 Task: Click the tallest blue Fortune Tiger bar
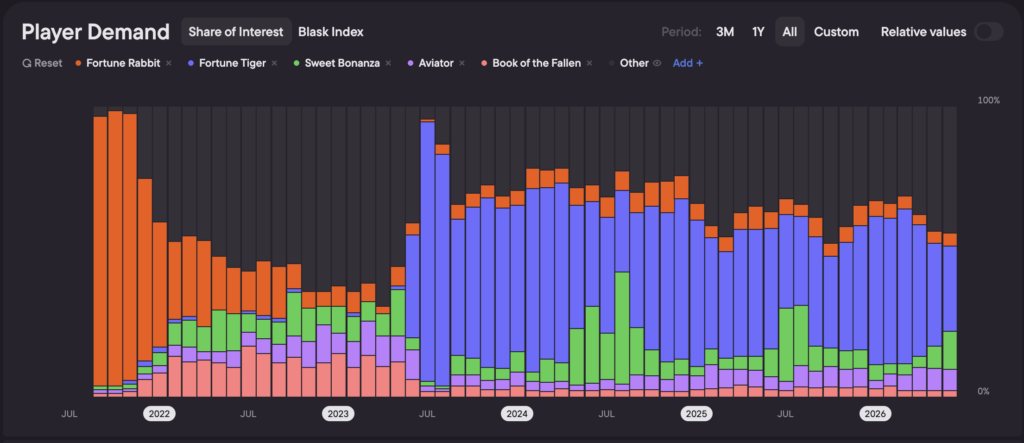point(427,252)
